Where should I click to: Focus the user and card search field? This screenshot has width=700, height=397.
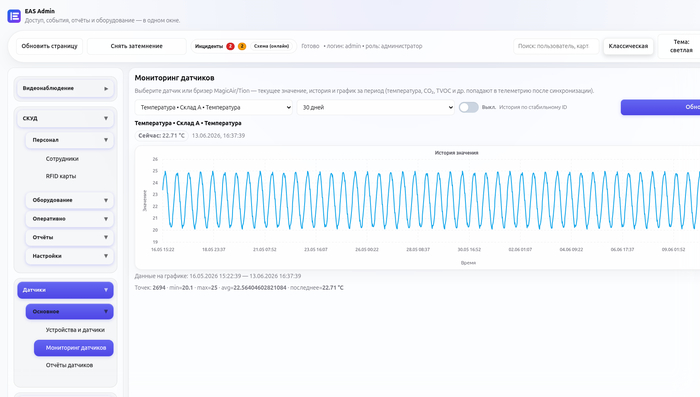coord(556,46)
